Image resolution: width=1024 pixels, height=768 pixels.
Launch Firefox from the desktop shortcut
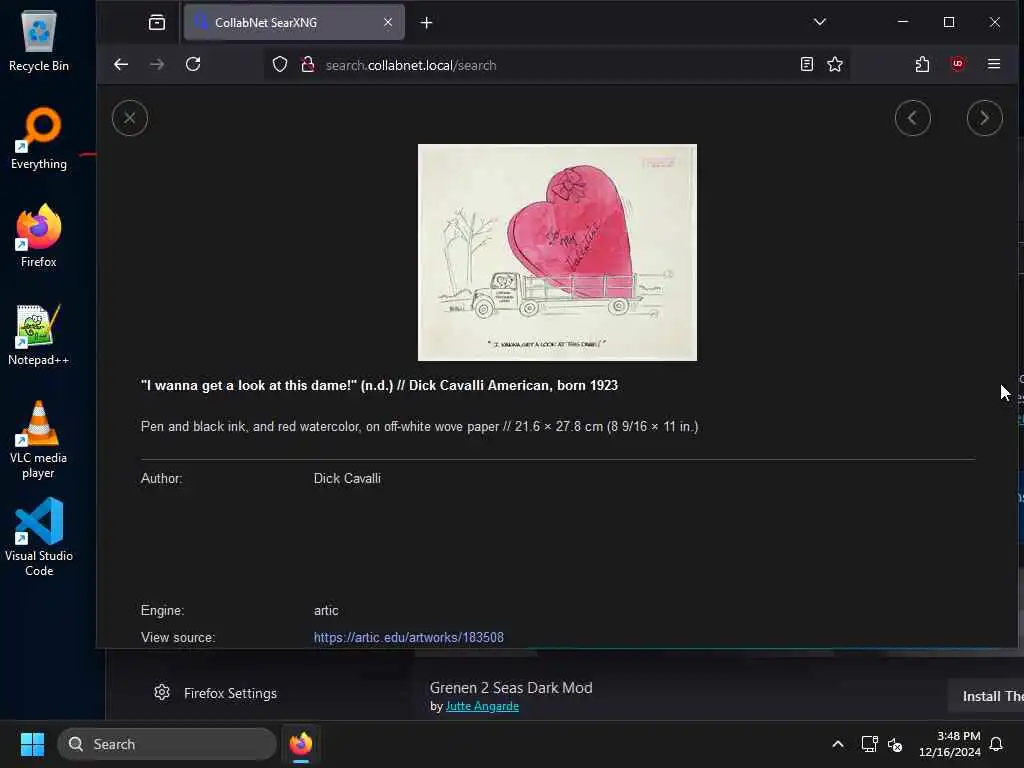click(x=39, y=236)
